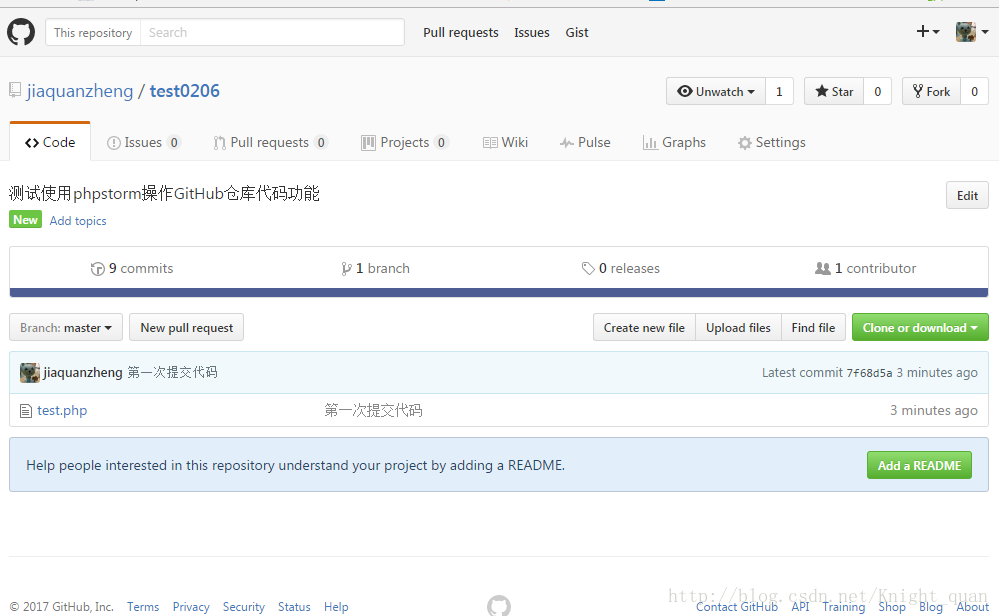Click the Issues link in top header
The width and height of the screenshot is (999, 616).
coord(531,32)
